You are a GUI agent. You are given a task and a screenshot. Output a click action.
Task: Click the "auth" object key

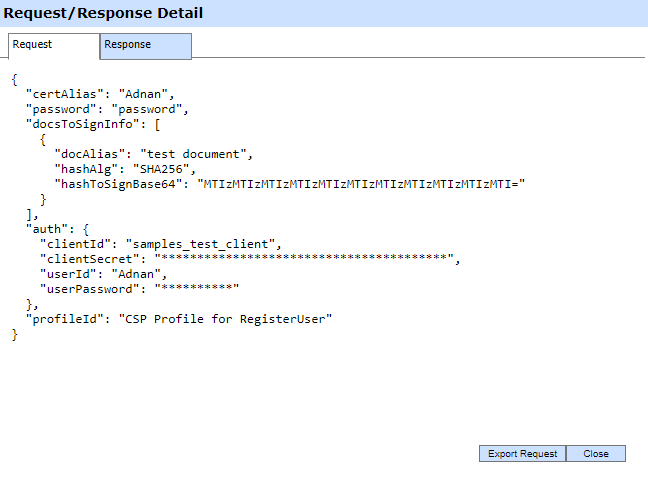46,229
